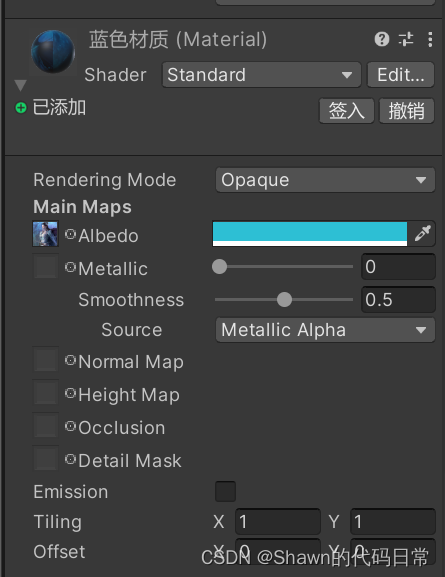Open the Height Map texture picker circle

coord(70,393)
